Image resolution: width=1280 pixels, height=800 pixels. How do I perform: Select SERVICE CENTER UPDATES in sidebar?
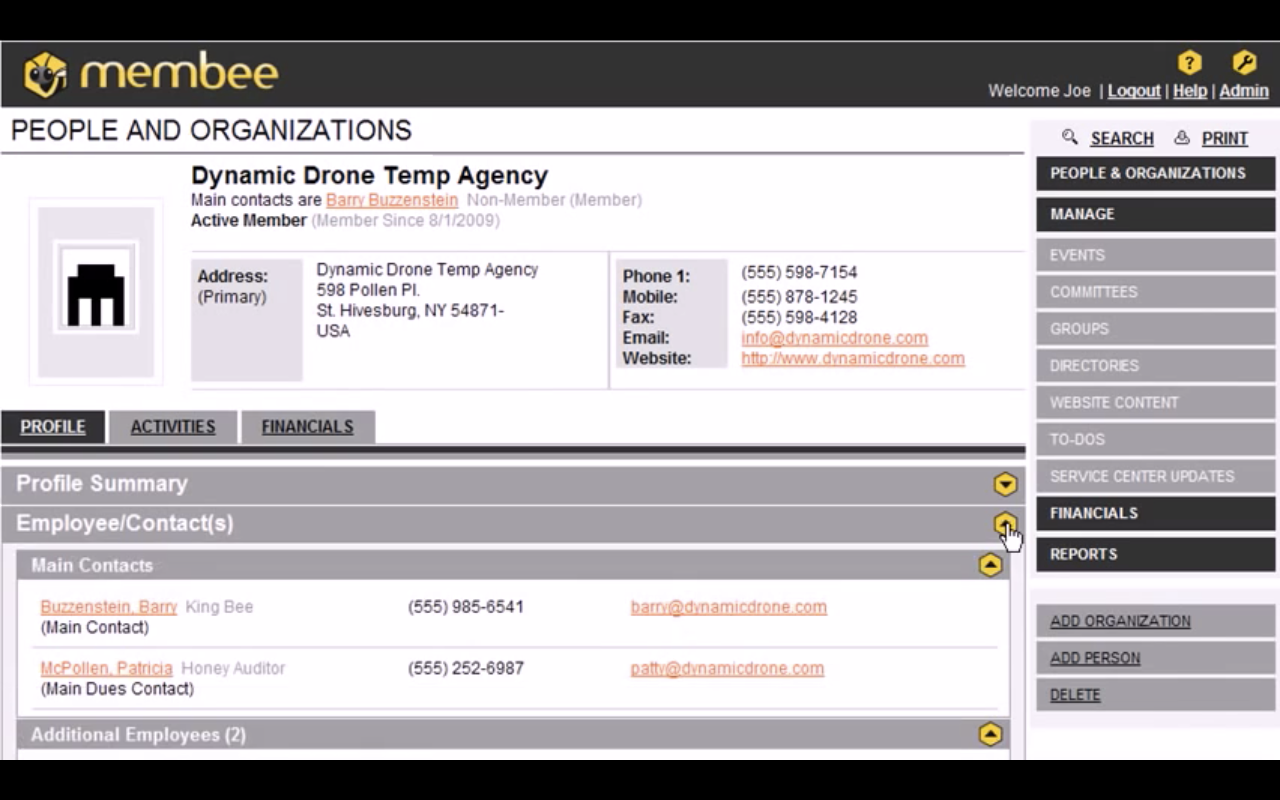1156,476
